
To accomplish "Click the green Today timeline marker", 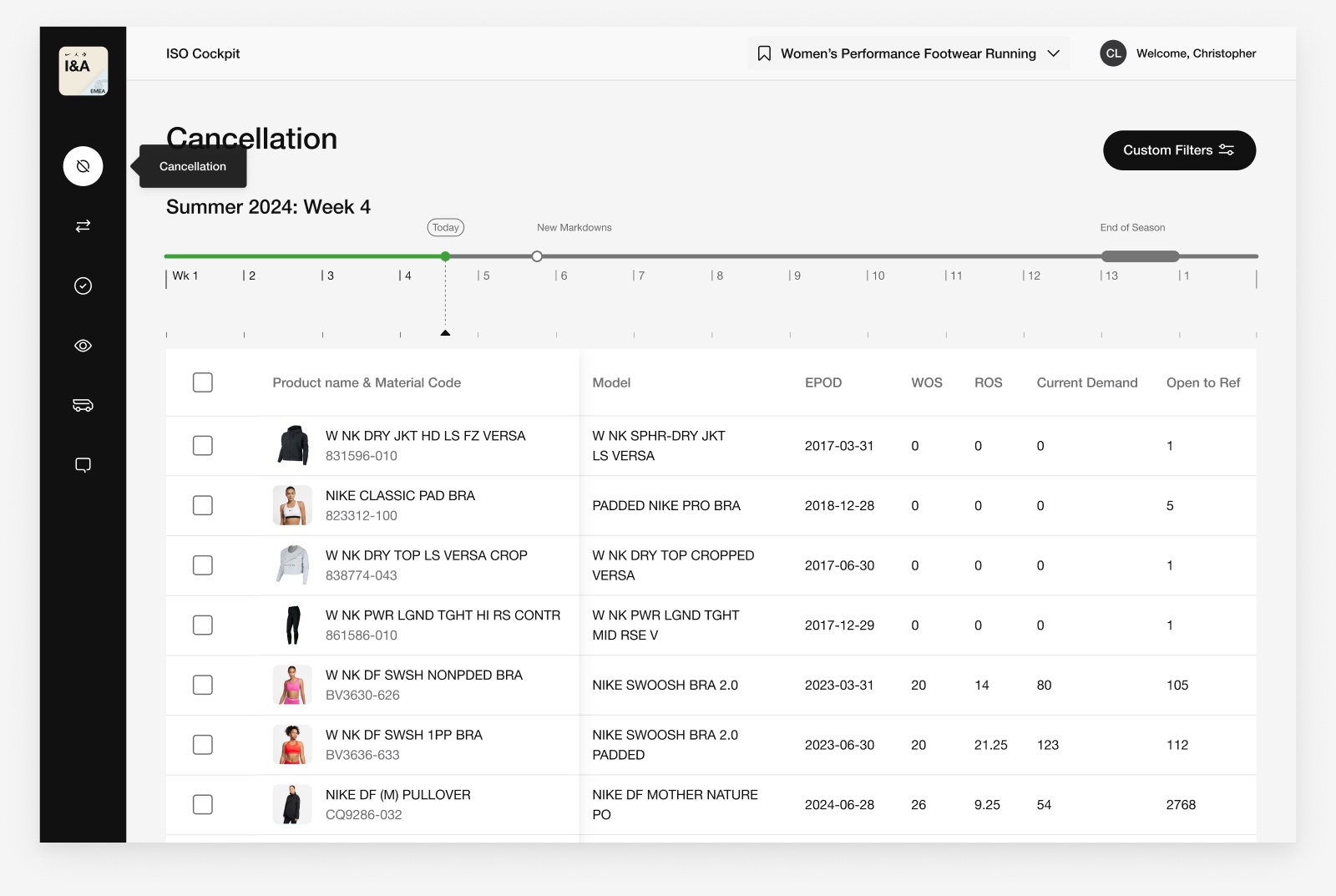I will pyautogui.click(x=445, y=256).
